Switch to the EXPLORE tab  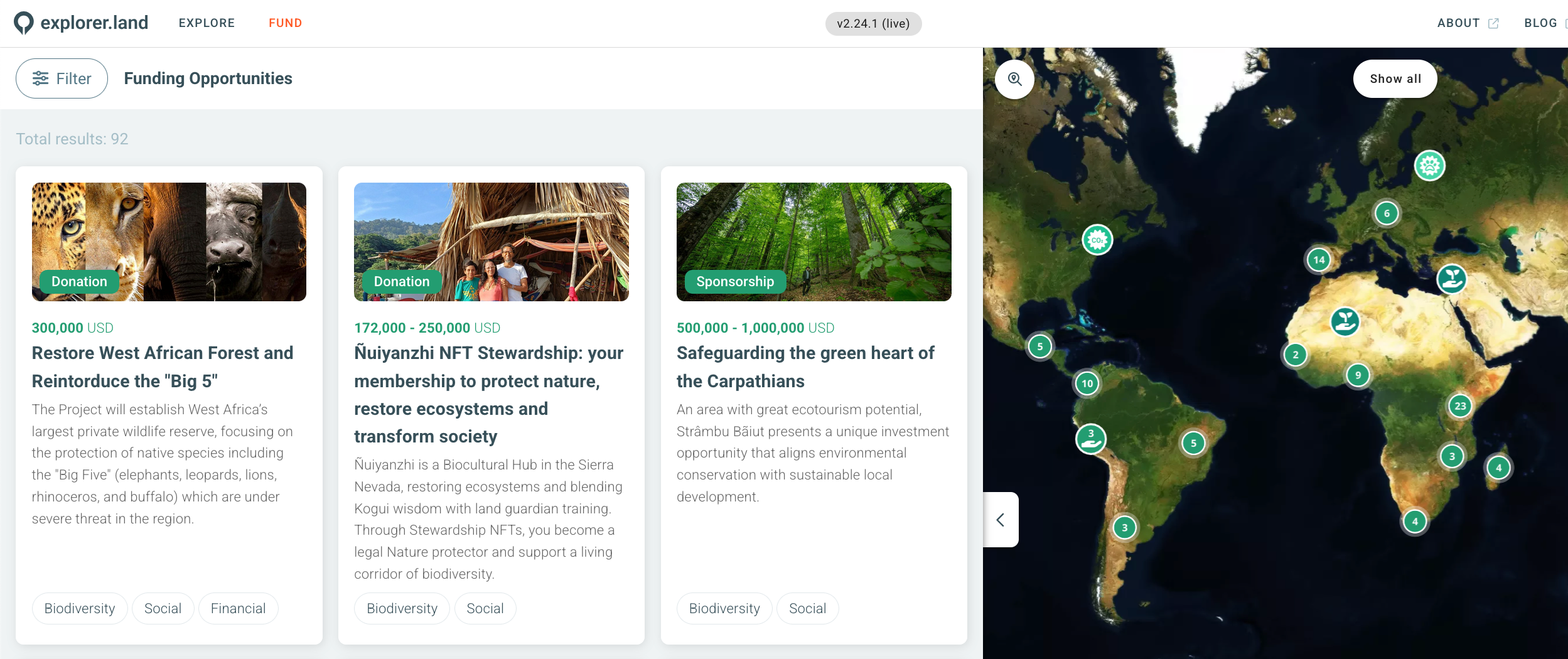(207, 23)
